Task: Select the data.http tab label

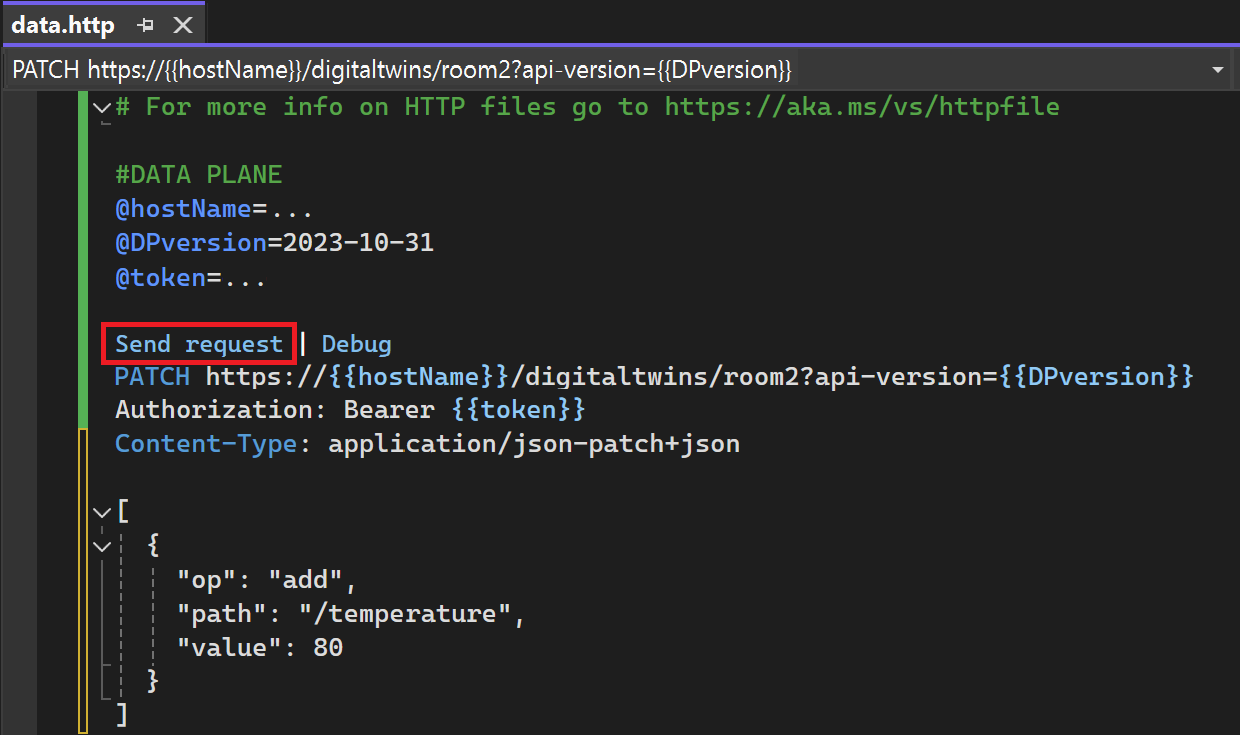Action: tap(62, 23)
